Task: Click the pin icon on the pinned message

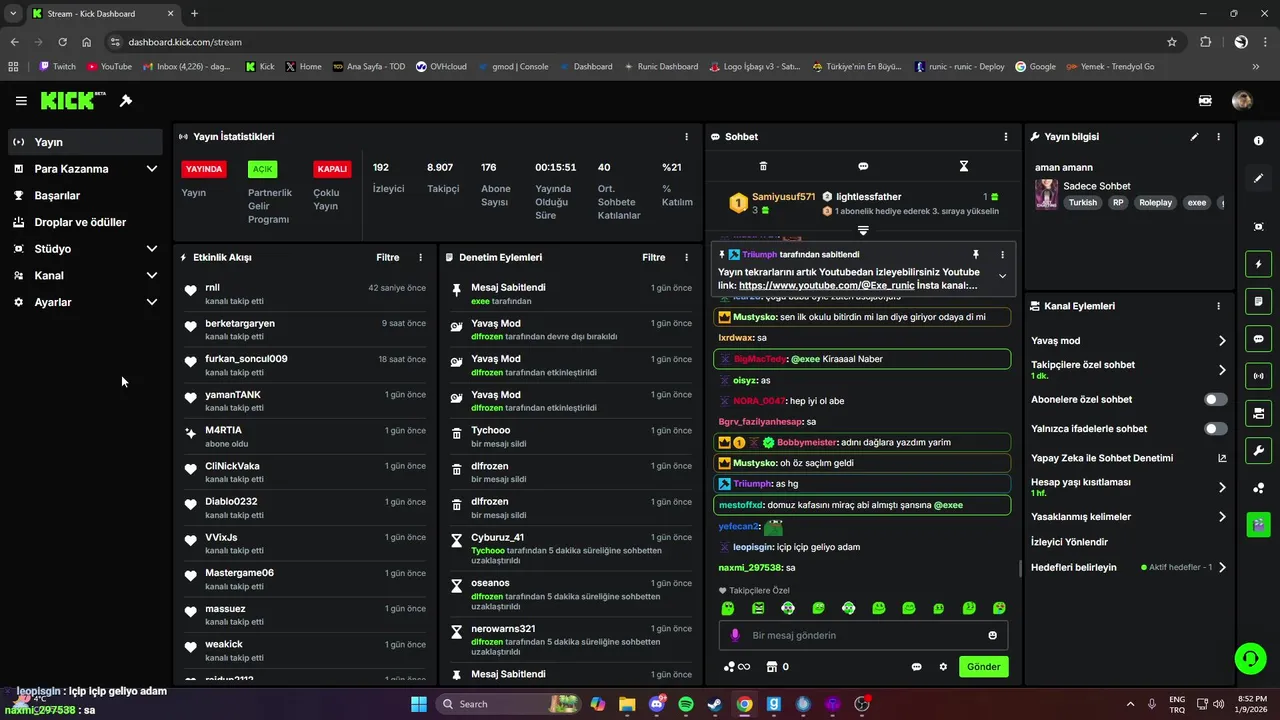Action: [x=975, y=255]
